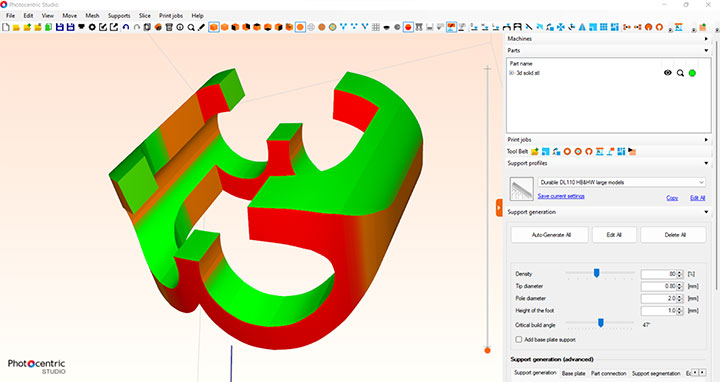Click the magnifier icon beside 3d solid.stl
Viewport: 720px width, 382px height.
pyautogui.click(x=680, y=73)
